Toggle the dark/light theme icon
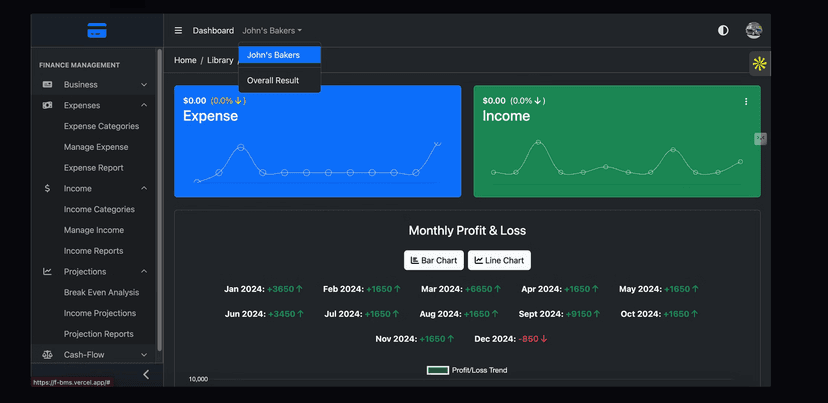This screenshot has height=403, width=828. click(723, 31)
